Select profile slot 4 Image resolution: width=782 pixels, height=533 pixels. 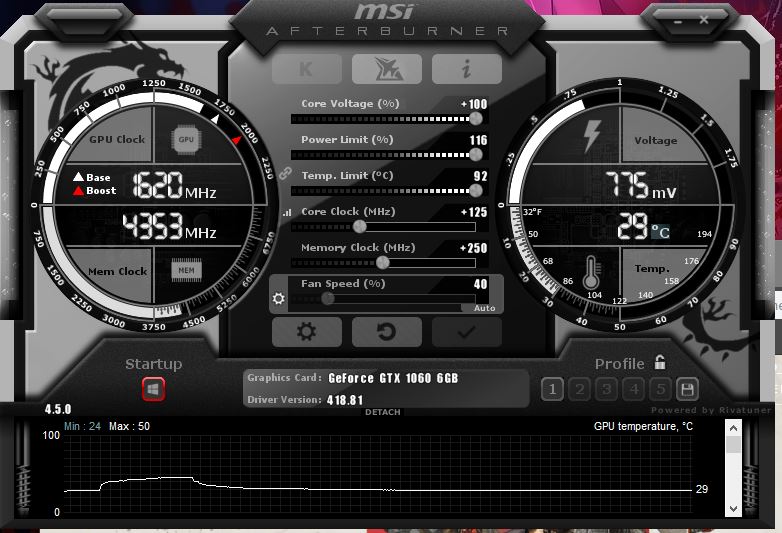[x=633, y=389]
